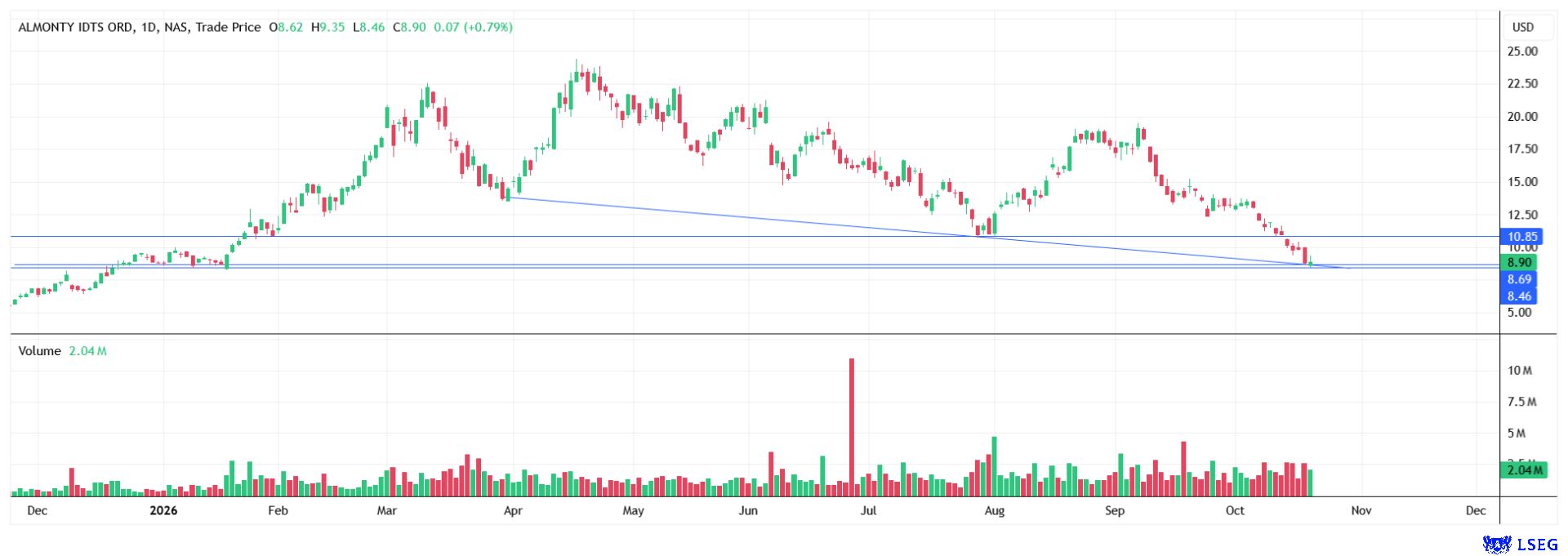Click the 0.07 (+0.79%) change value

(474, 27)
